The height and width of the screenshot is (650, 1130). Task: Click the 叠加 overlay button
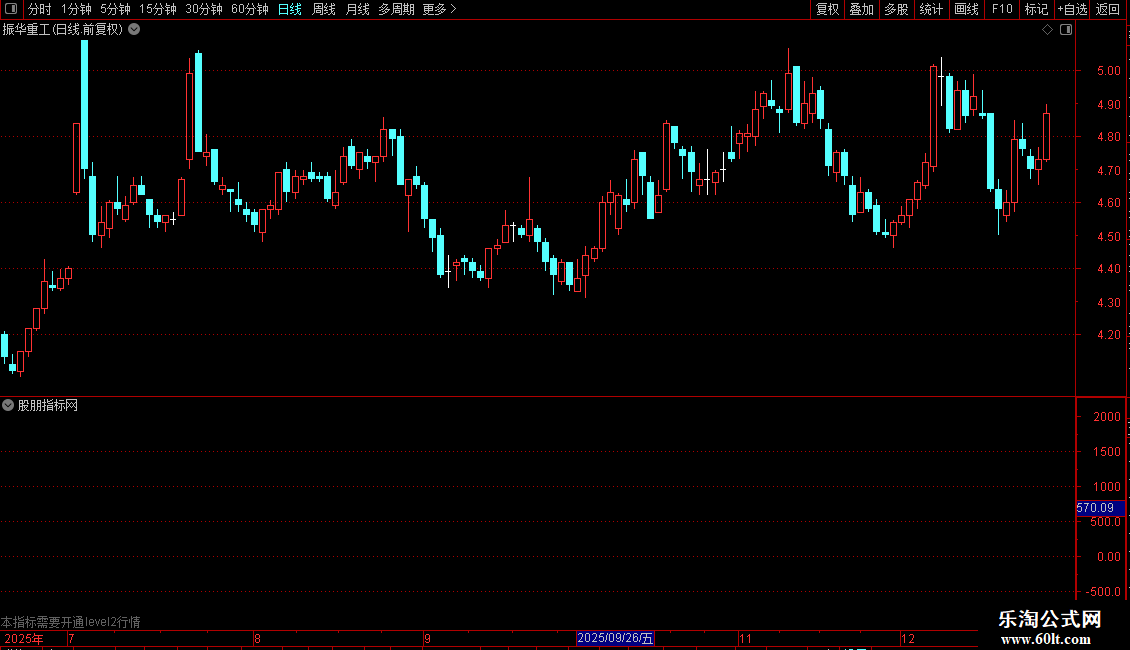click(862, 9)
